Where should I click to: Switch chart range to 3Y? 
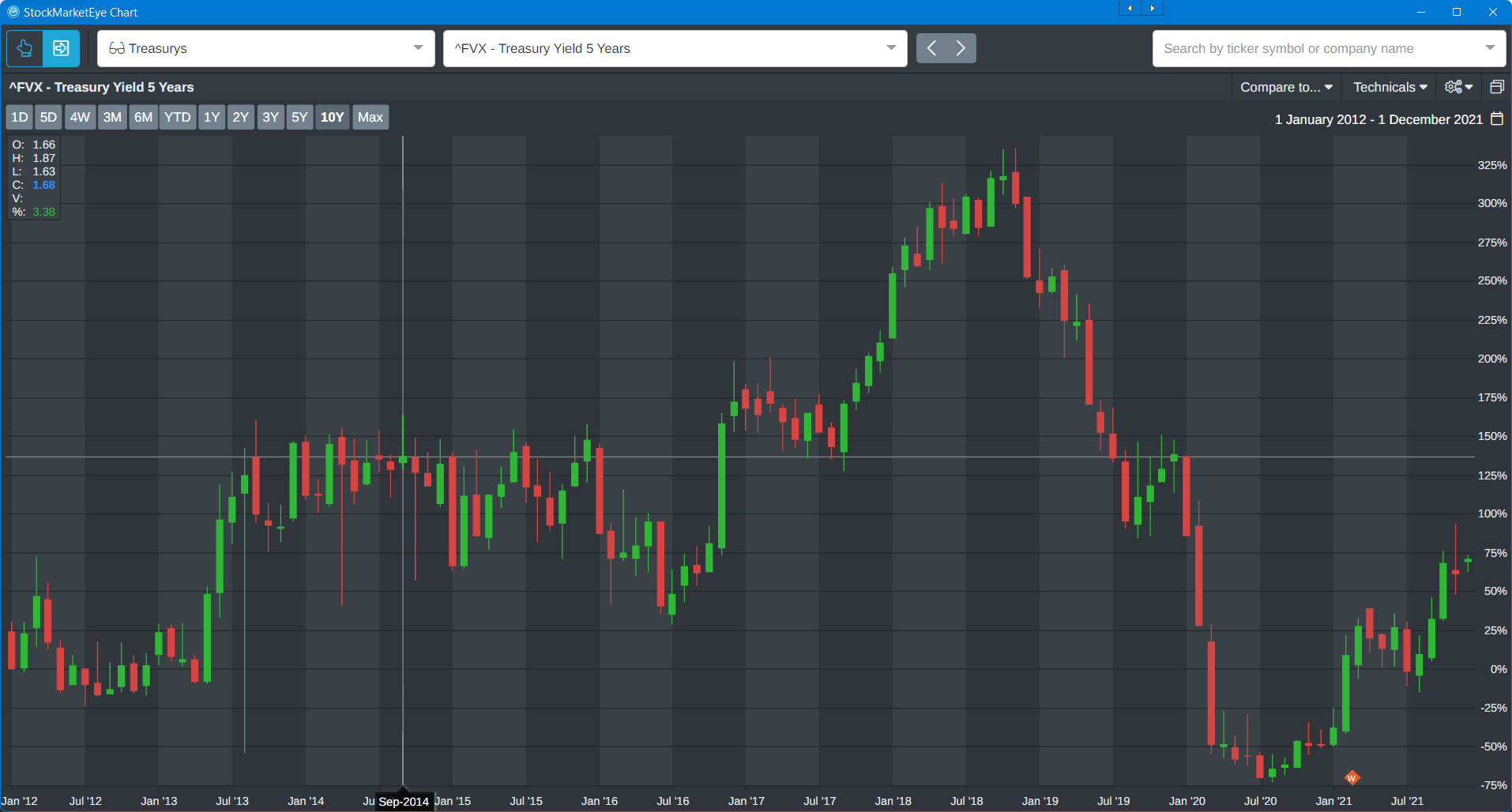(x=270, y=117)
